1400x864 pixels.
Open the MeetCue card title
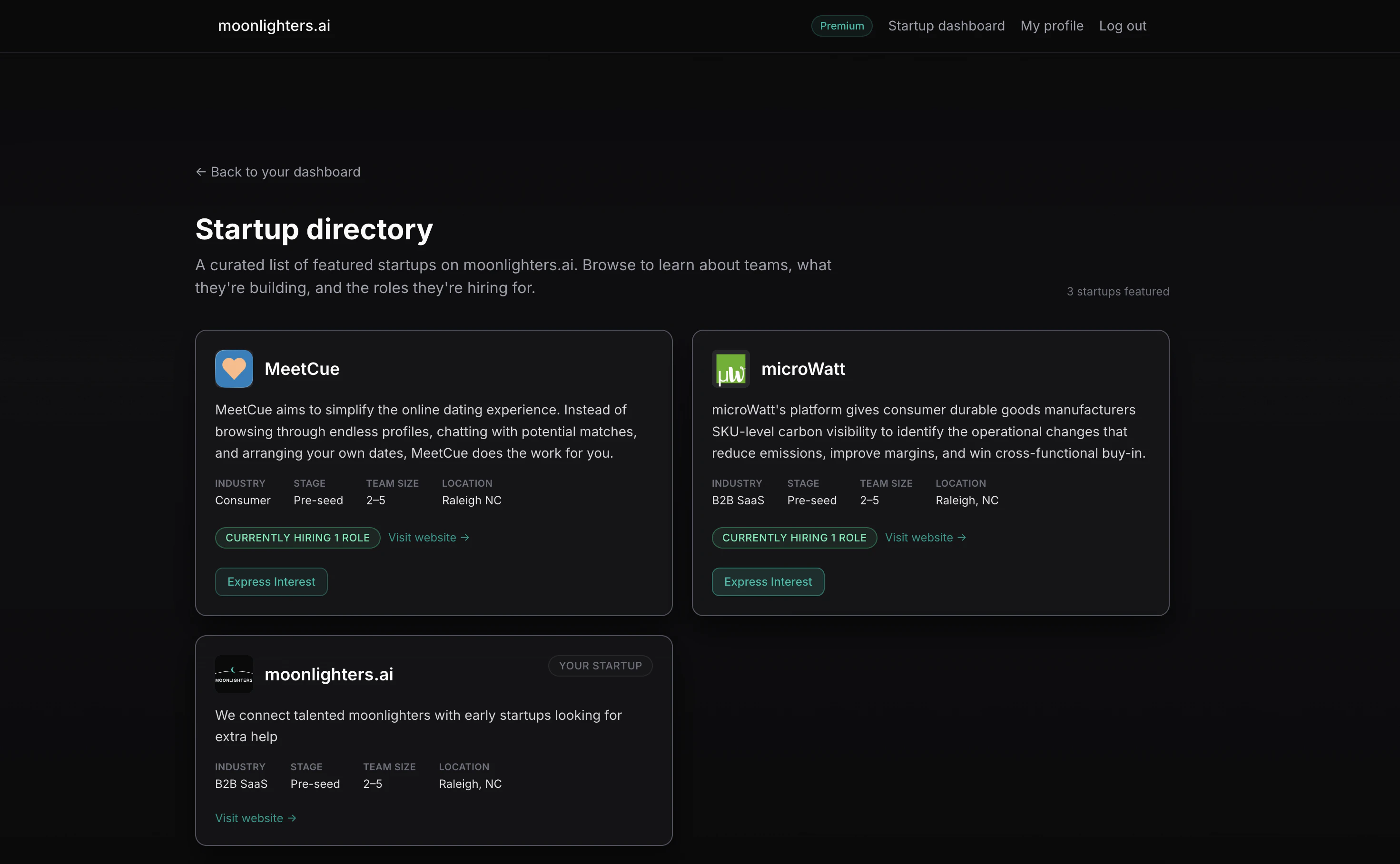302,369
